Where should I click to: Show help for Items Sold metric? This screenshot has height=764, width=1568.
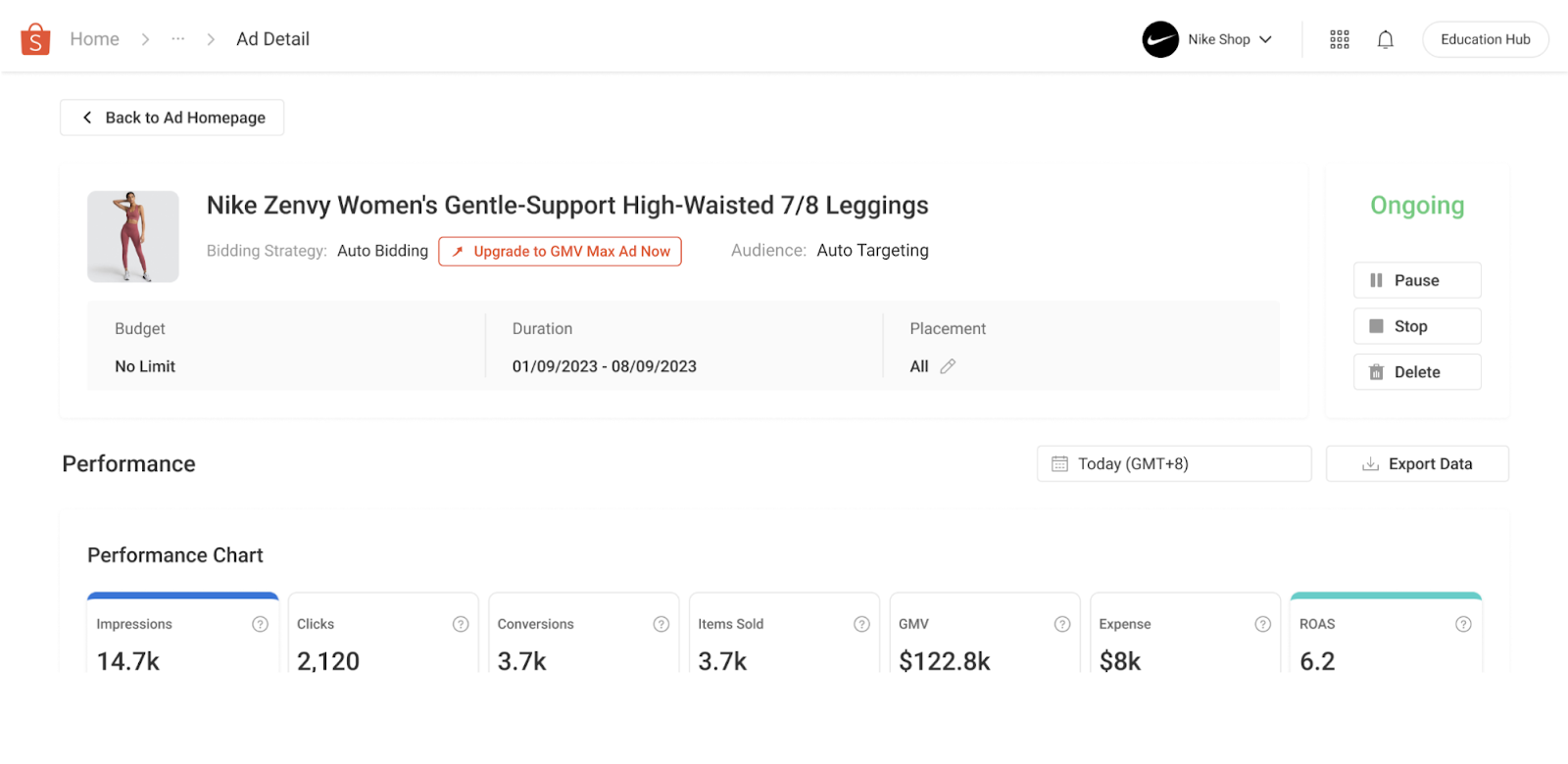(861, 624)
